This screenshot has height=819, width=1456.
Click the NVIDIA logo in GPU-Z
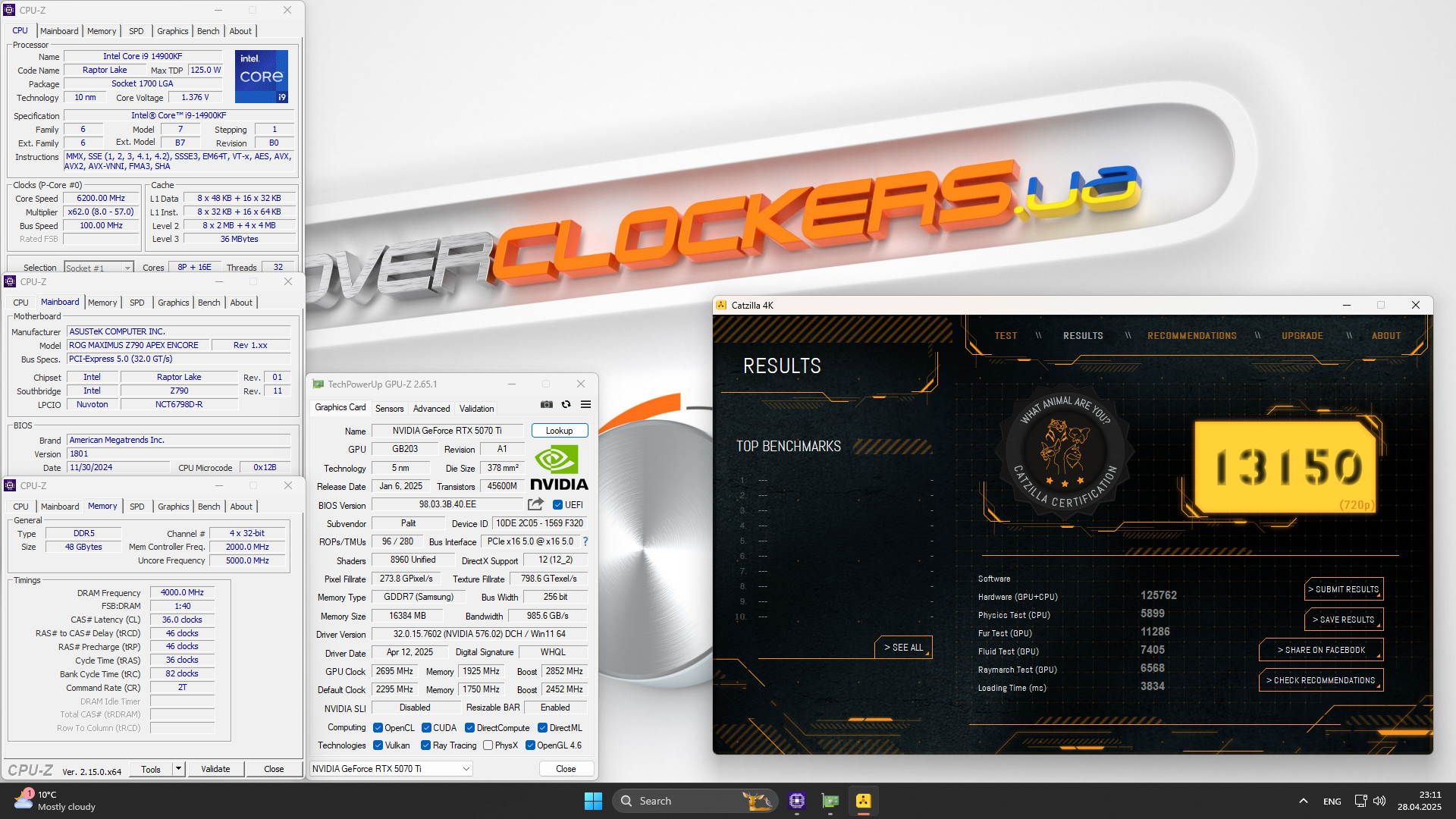point(559,468)
